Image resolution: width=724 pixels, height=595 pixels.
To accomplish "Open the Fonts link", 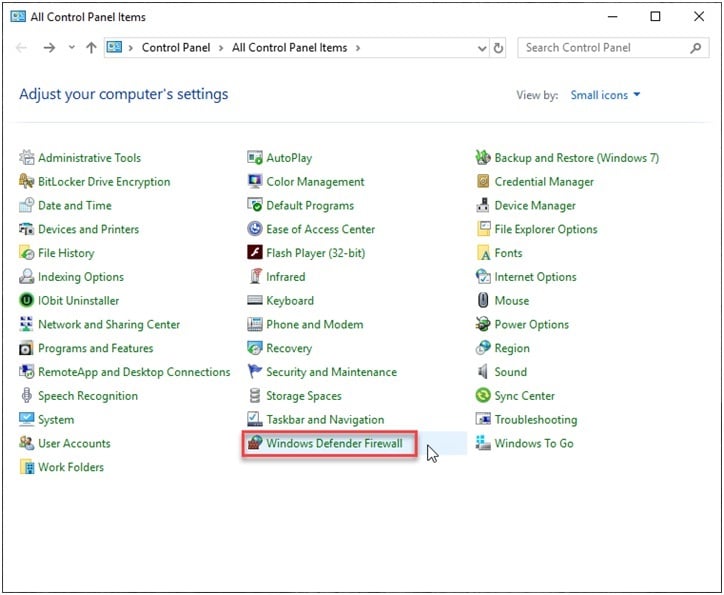I will pyautogui.click(x=508, y=253).
